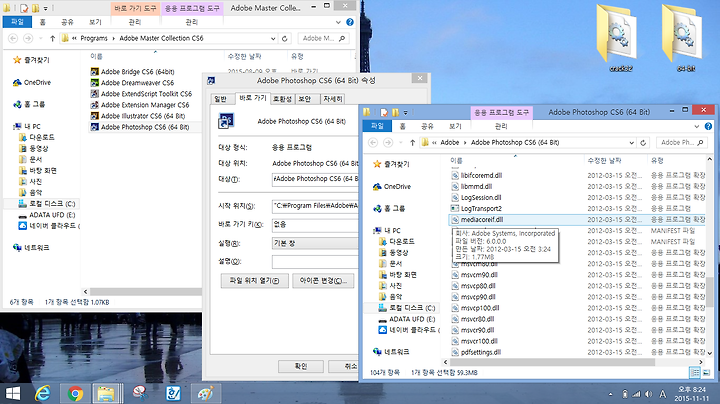Click the help icon in the Photoshop folder window
Screen dimensions: 720x404
point(708,126)
